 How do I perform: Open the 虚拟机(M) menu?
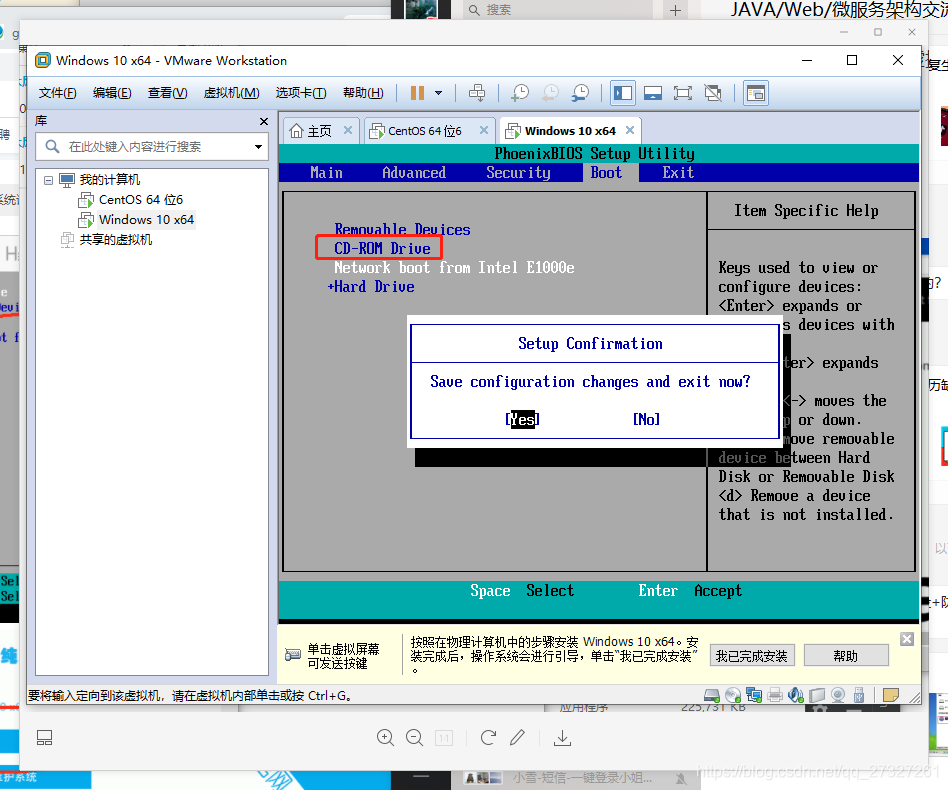tap(232, 93)
